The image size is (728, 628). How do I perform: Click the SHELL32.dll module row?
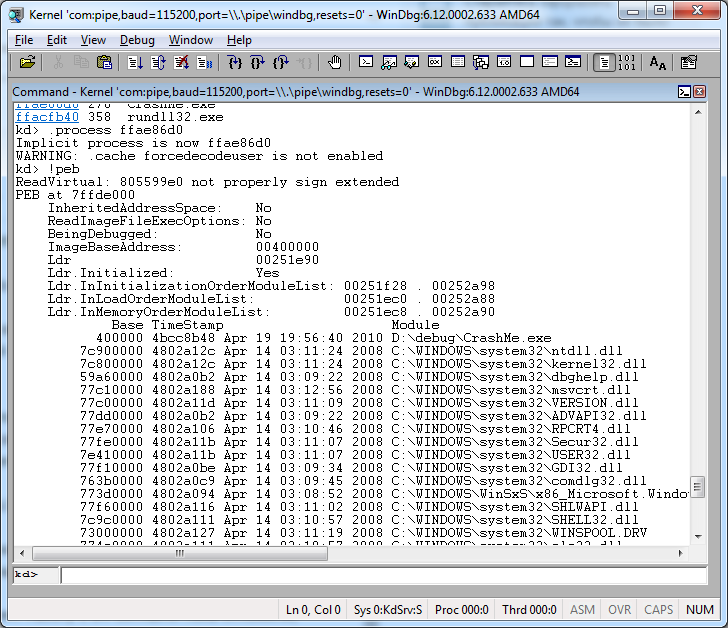click(359, 520)
